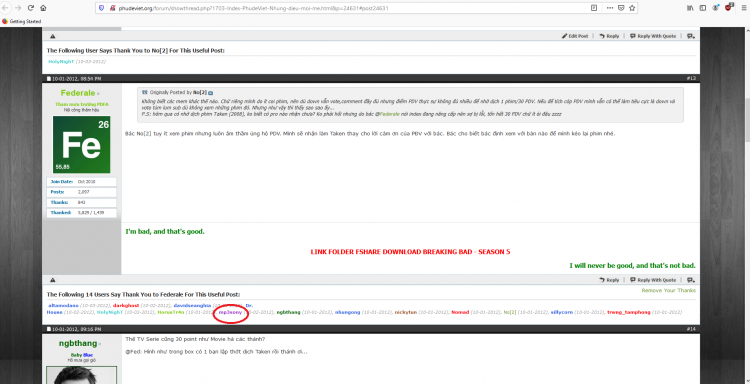Open the Firefox hamburger menu
750x384 pixels.
(743, 8)
